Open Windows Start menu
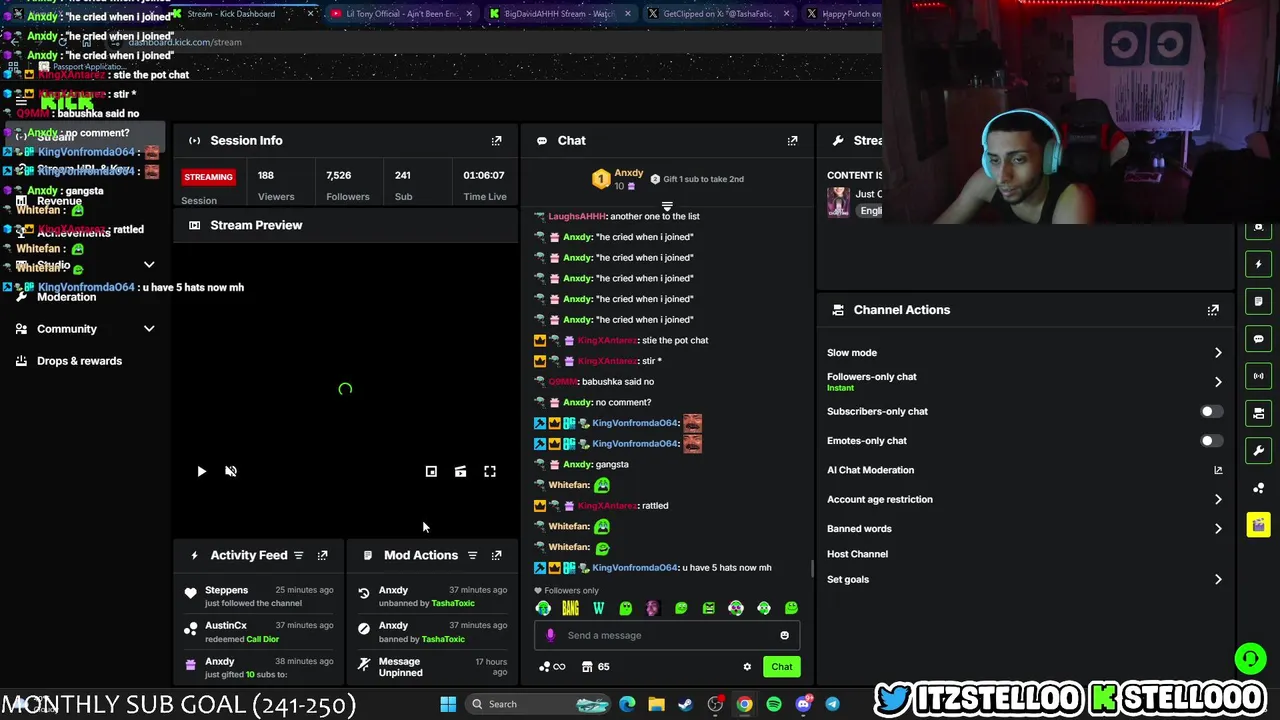 click(448, 704)
